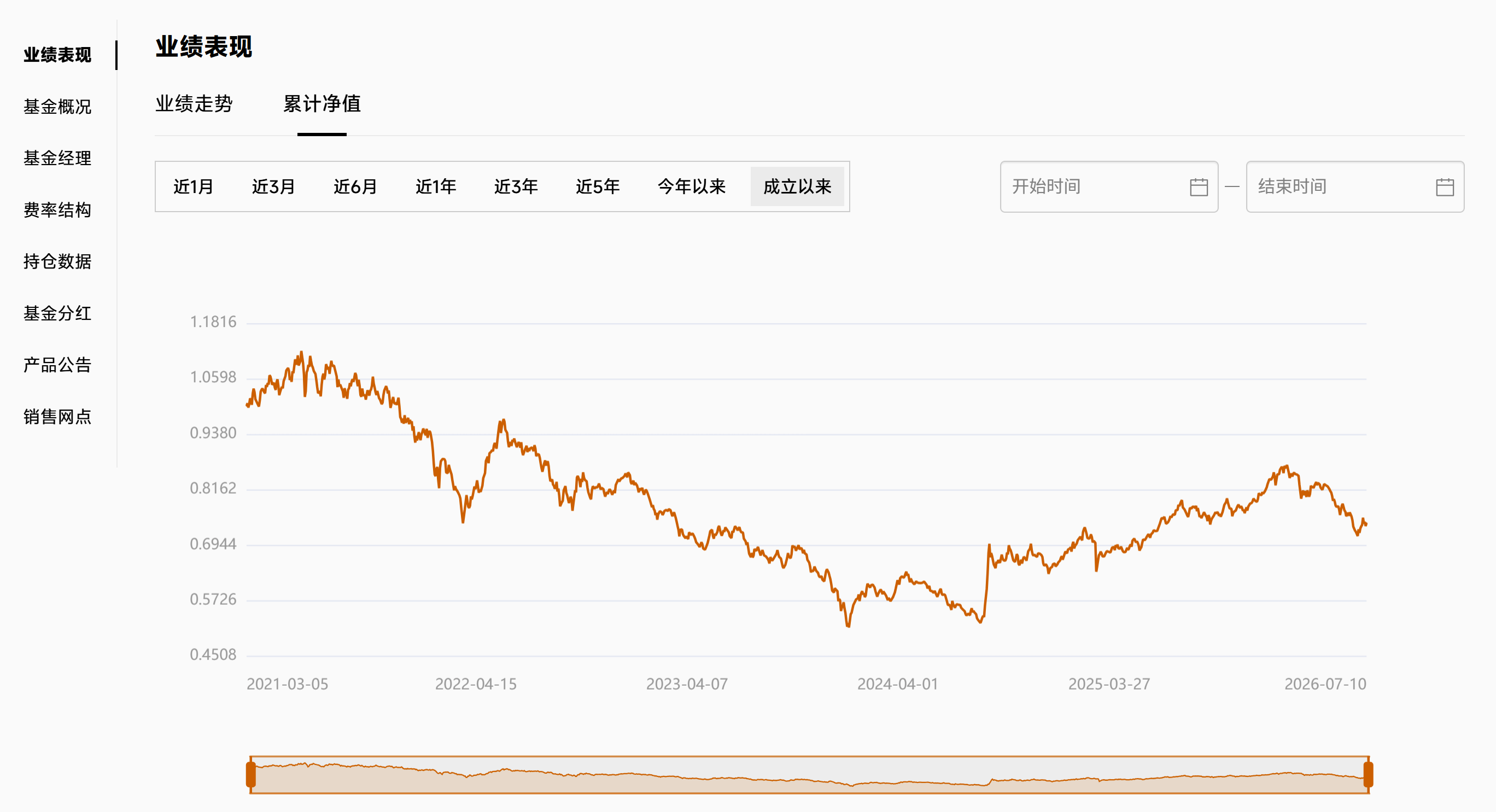Click the 结束时间 date field

[1355, 186]
